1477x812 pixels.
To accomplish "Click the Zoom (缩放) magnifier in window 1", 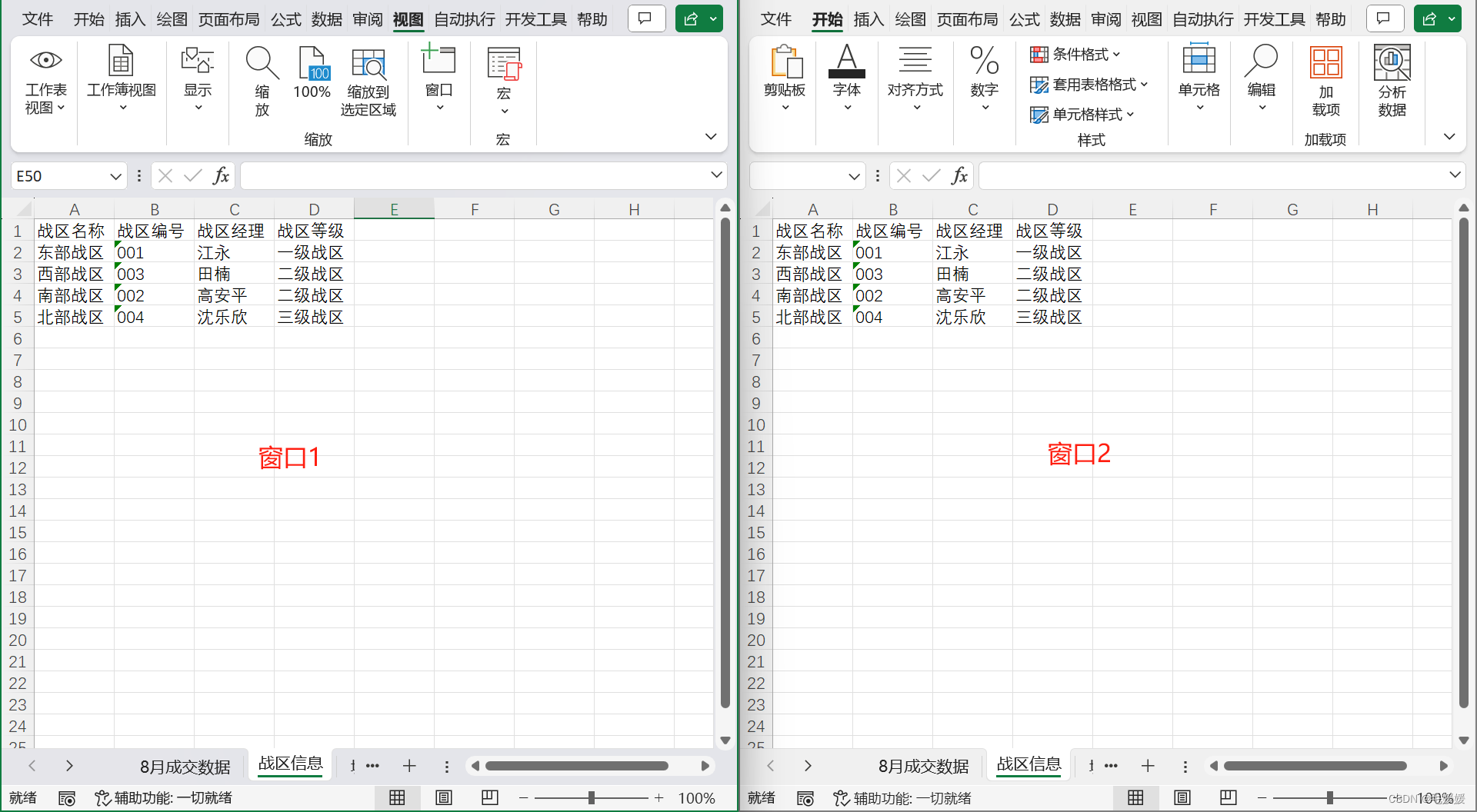I will [262, 81].
